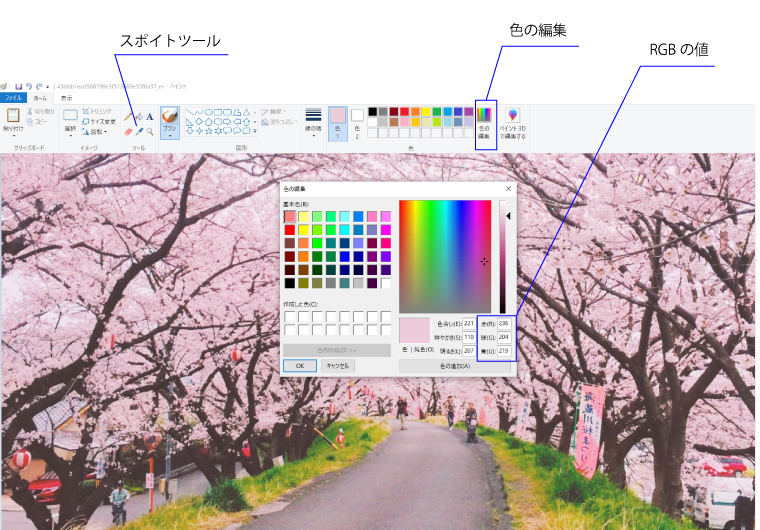Click the save icon in the title bar

click(18, 87)
